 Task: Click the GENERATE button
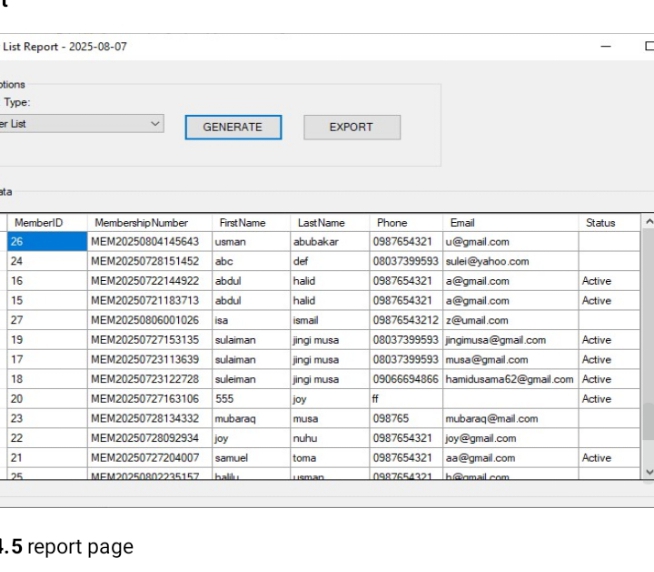(233, 127)
